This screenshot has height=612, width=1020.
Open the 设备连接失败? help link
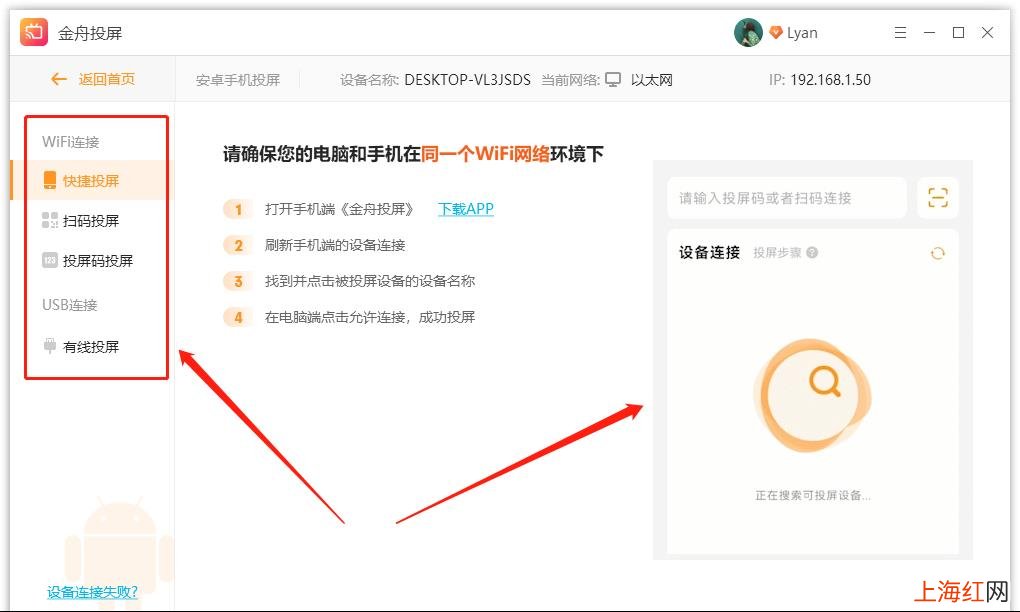(92, 592)
